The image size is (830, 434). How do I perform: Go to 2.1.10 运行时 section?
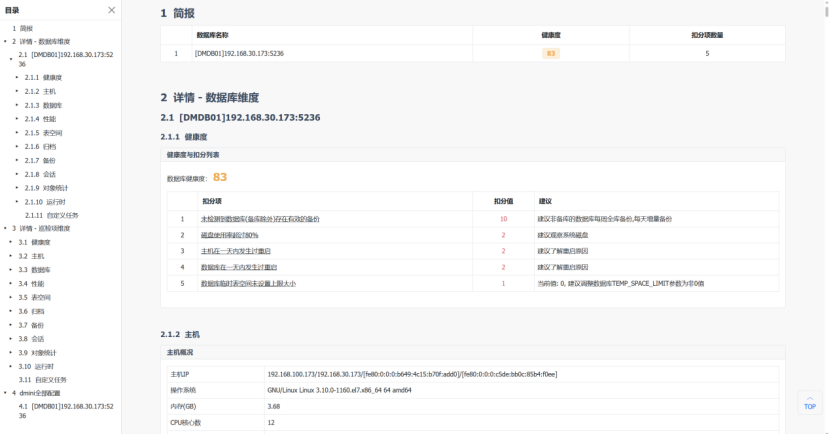(x=45, y=202)
